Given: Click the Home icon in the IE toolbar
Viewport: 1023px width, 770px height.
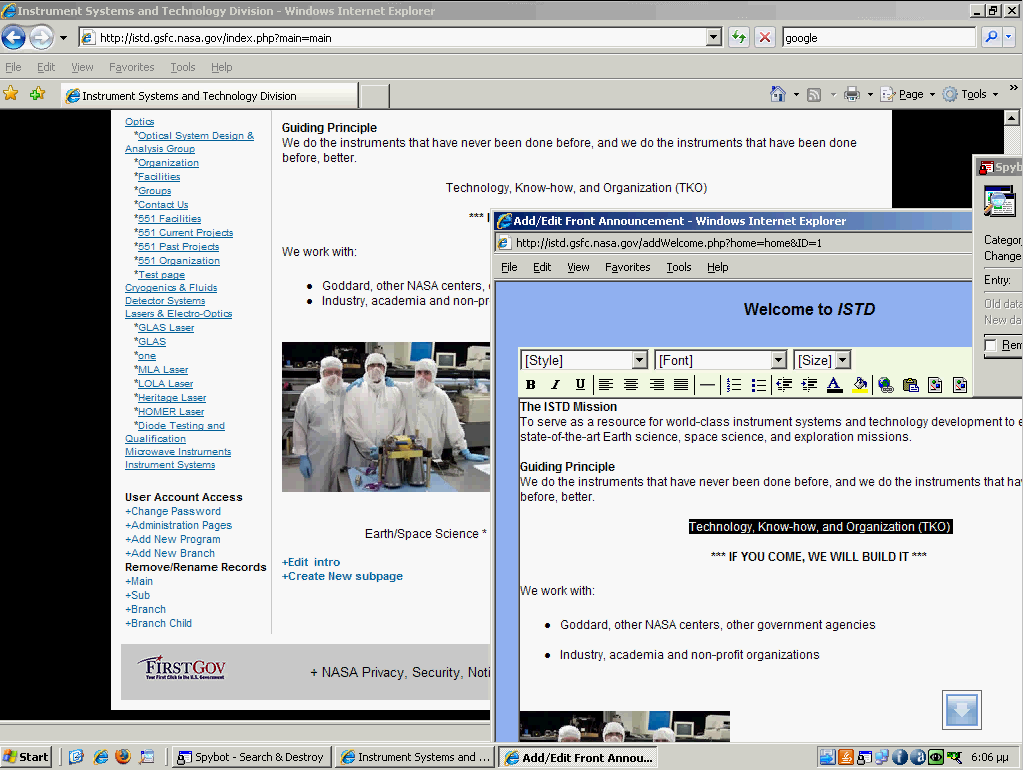Looking at the screenshot, I should 778,94.
